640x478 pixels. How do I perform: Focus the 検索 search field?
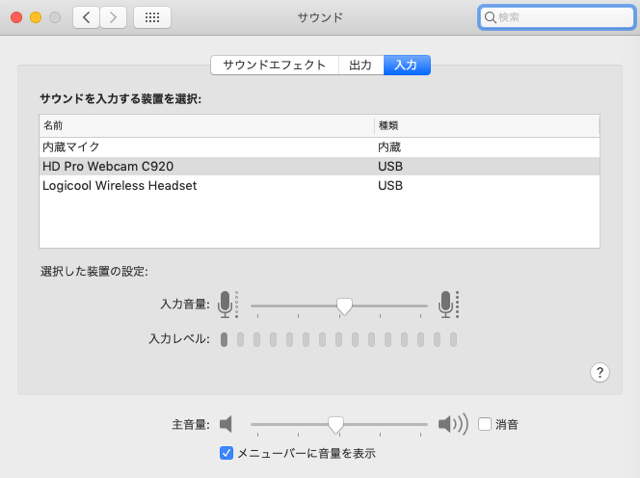(x=557, y=17)
